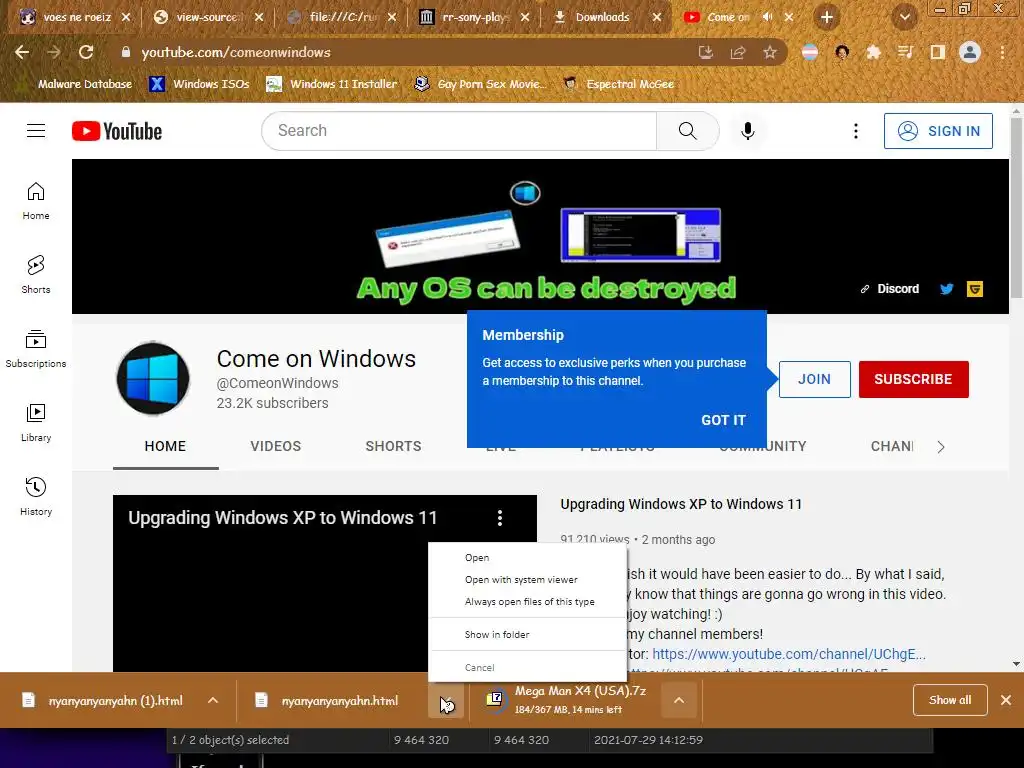This screenshot has width=1024, height=768.
Task: Open Malware Database bookmark
Action: [76, 84]
